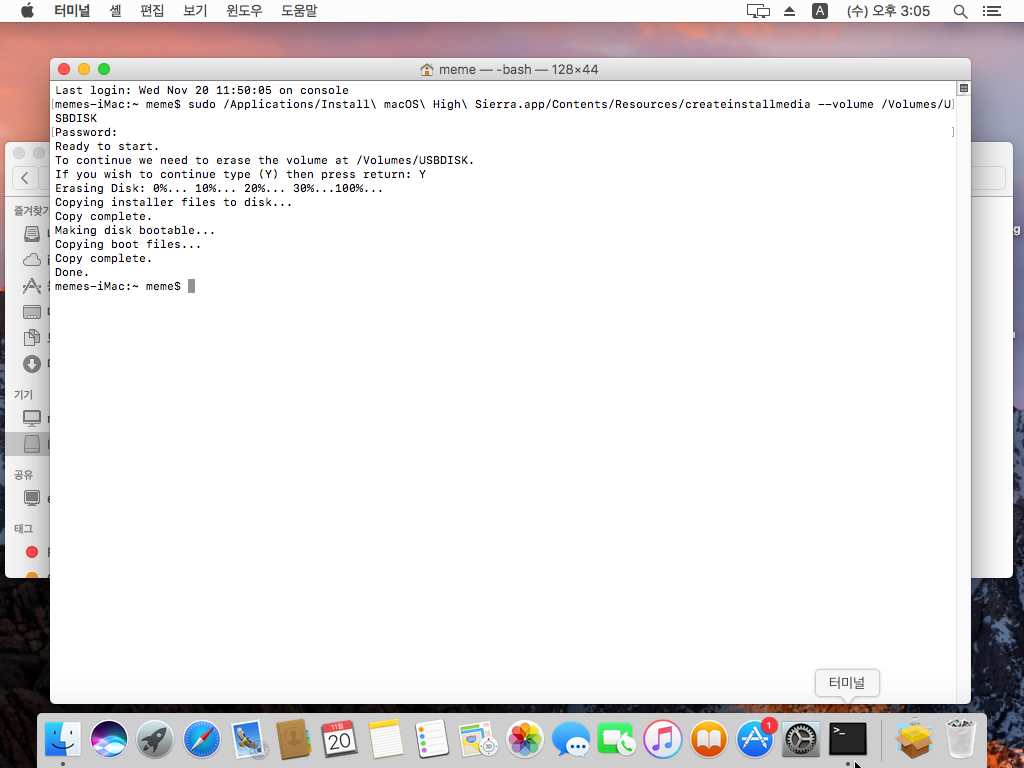Select the highlighted disk in Finder sidebar
The height and width of the screenshot is (768, 1024).
pyautogui.click(x=27, y=444)
